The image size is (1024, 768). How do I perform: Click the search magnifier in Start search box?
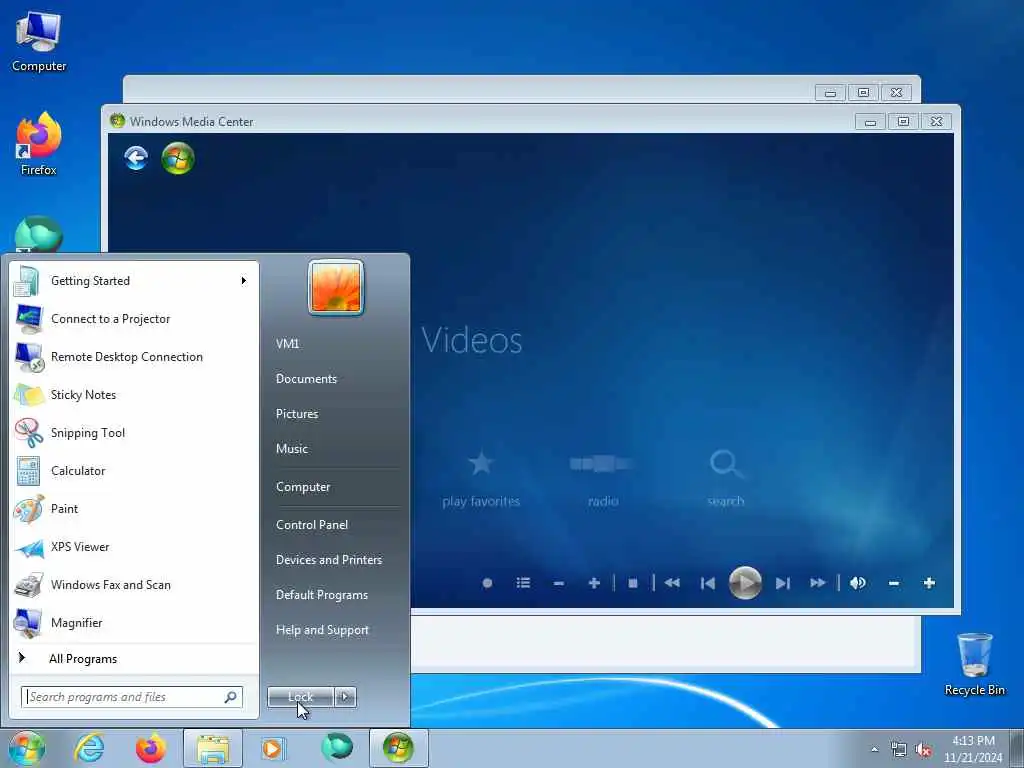[231, 697]
